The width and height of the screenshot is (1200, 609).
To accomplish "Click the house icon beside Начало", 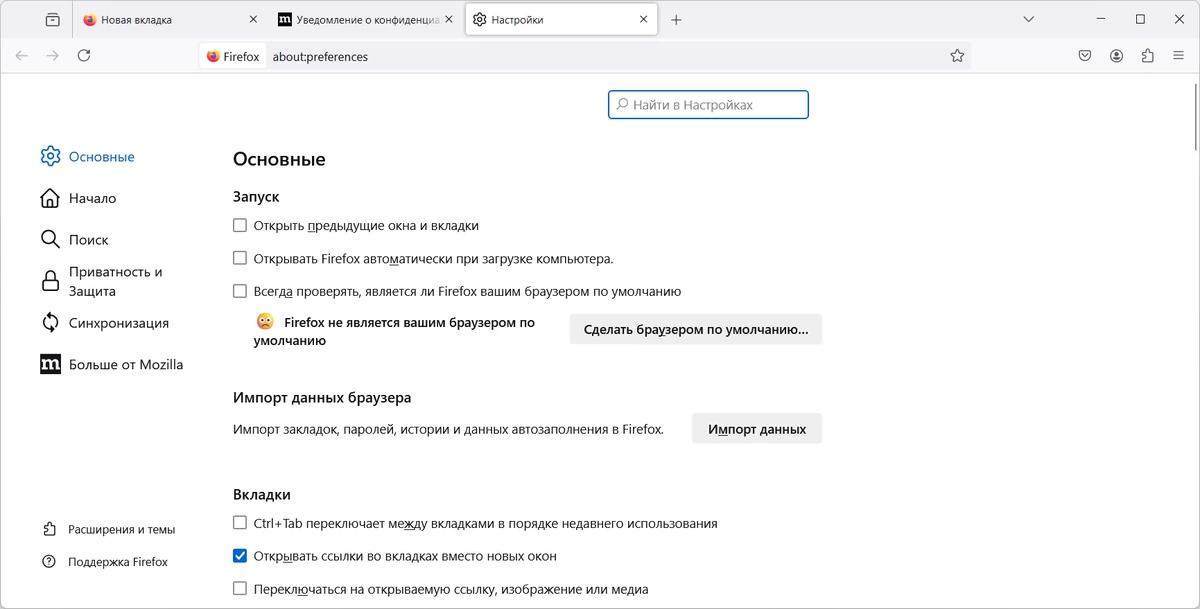I will click(x=50, y=198).
